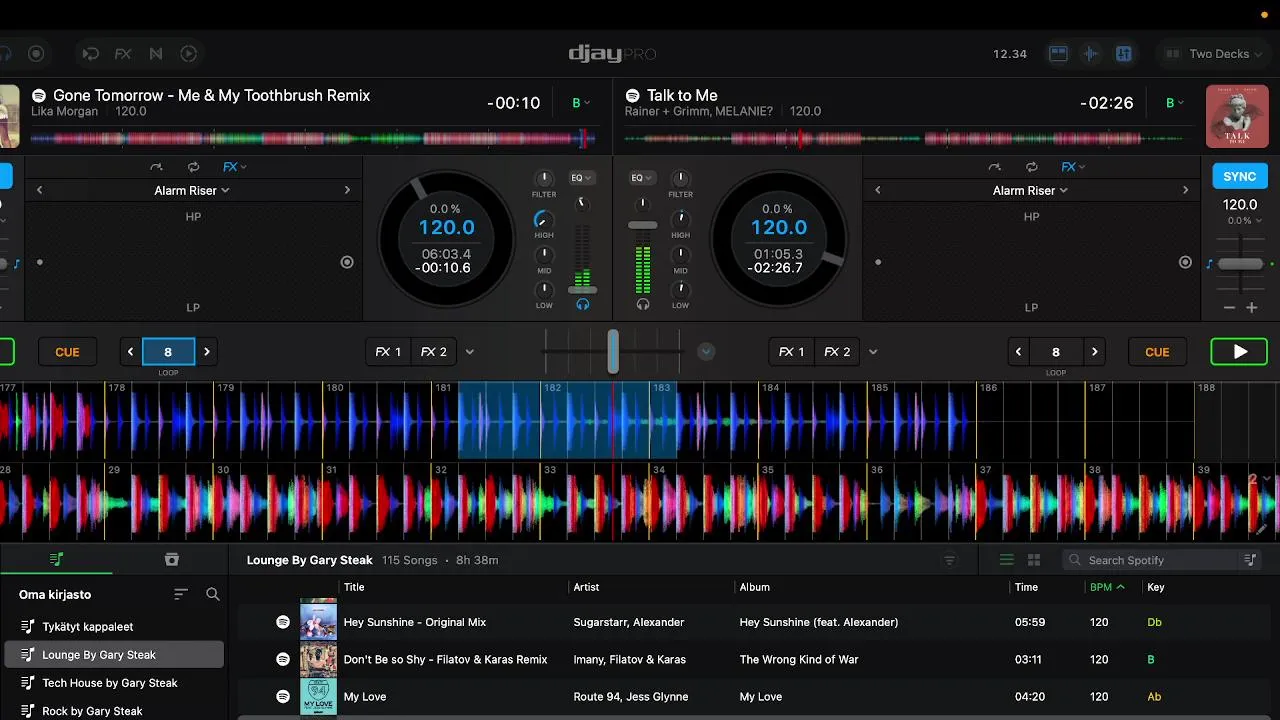Open Tech House by Gary Steak playlist
1280x720 pixels.
coord(112,683)
